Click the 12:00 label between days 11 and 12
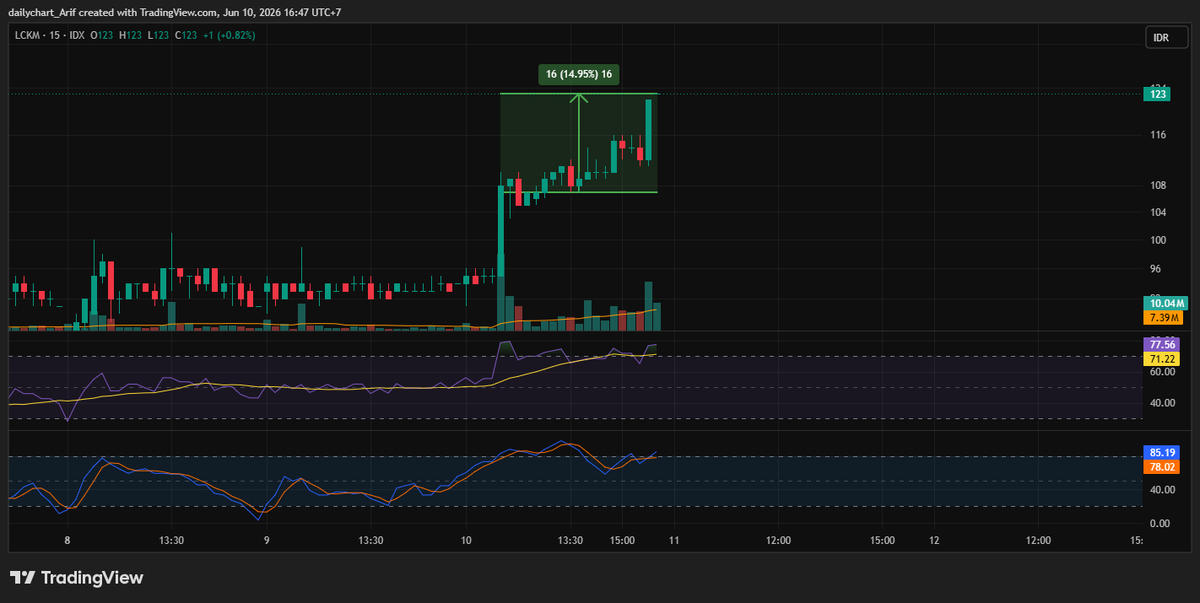This screenshot has width=1200, height=603. [778, 540]
